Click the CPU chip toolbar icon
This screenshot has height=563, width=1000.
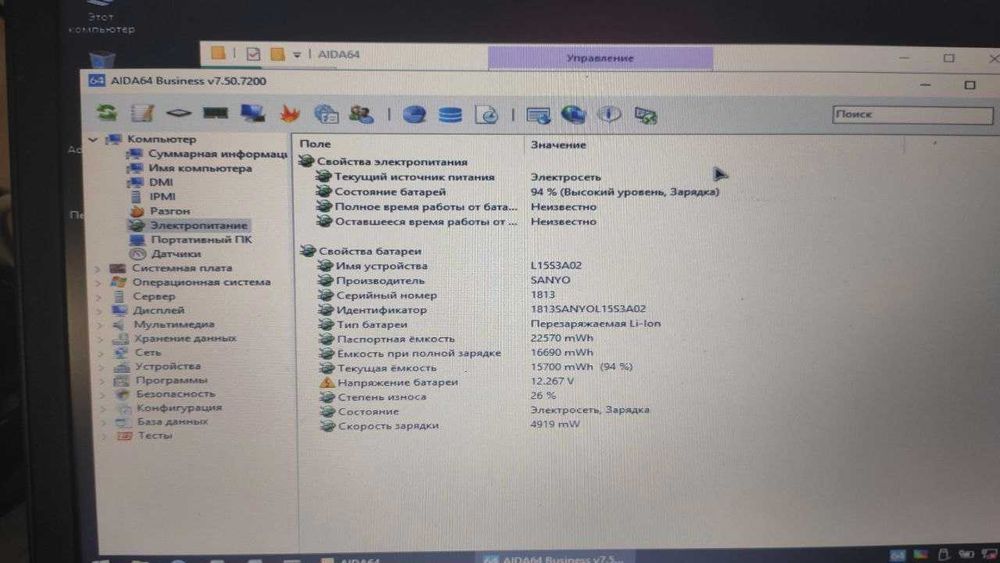pos(179,113)
